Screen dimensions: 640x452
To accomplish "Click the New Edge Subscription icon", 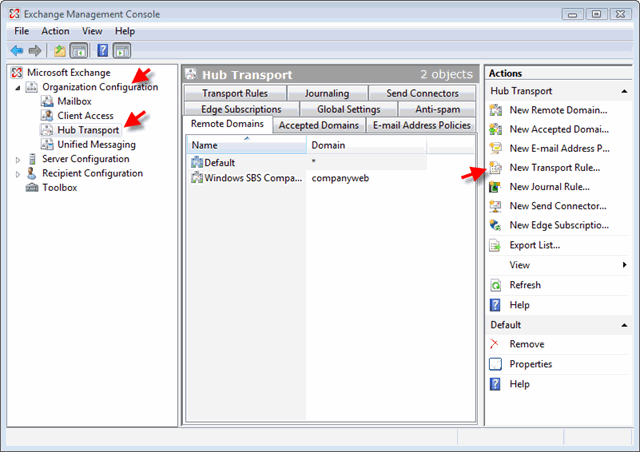I will point(496,225).
